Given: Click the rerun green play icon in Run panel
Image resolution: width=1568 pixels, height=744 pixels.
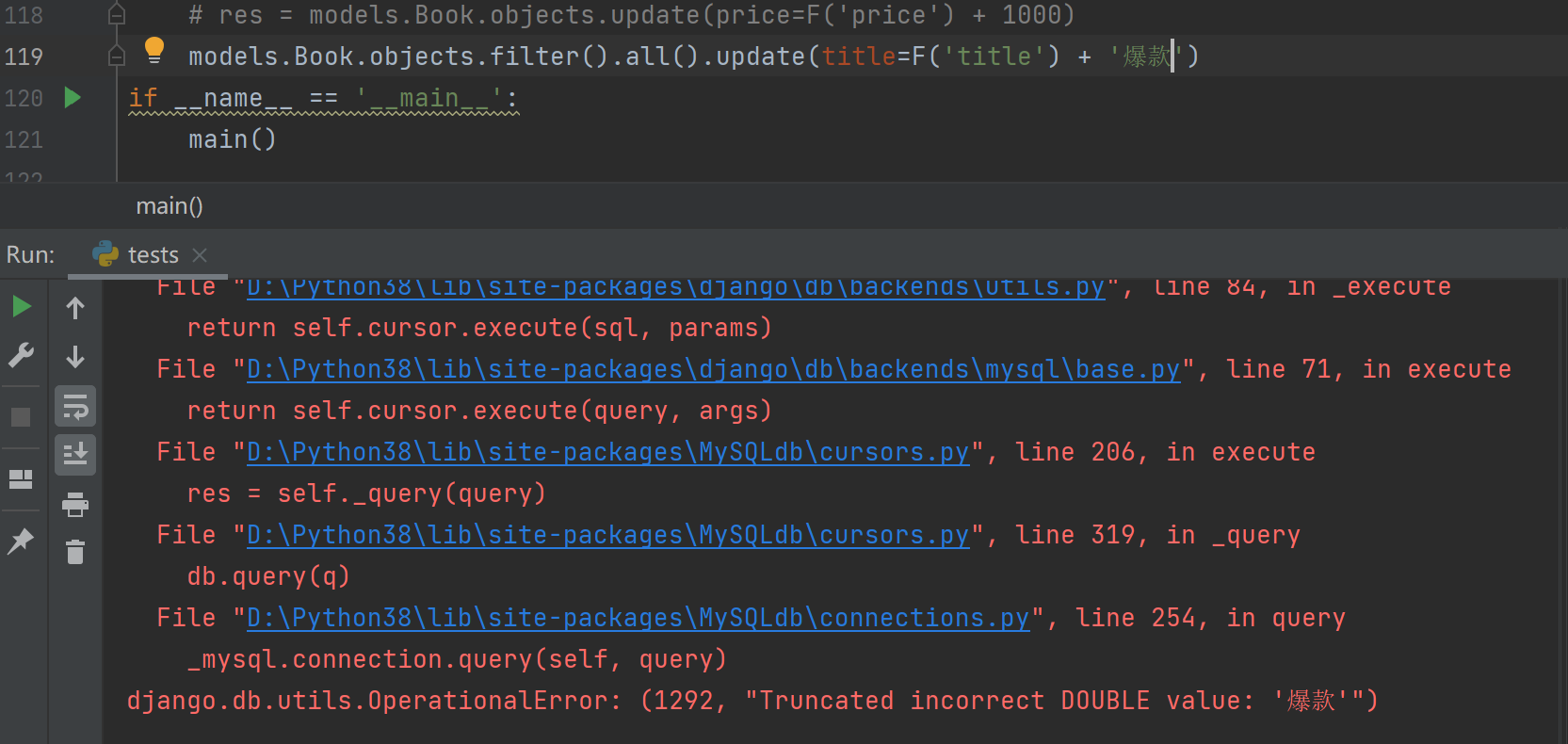Looking at the screenshot, I should [22, 307].
